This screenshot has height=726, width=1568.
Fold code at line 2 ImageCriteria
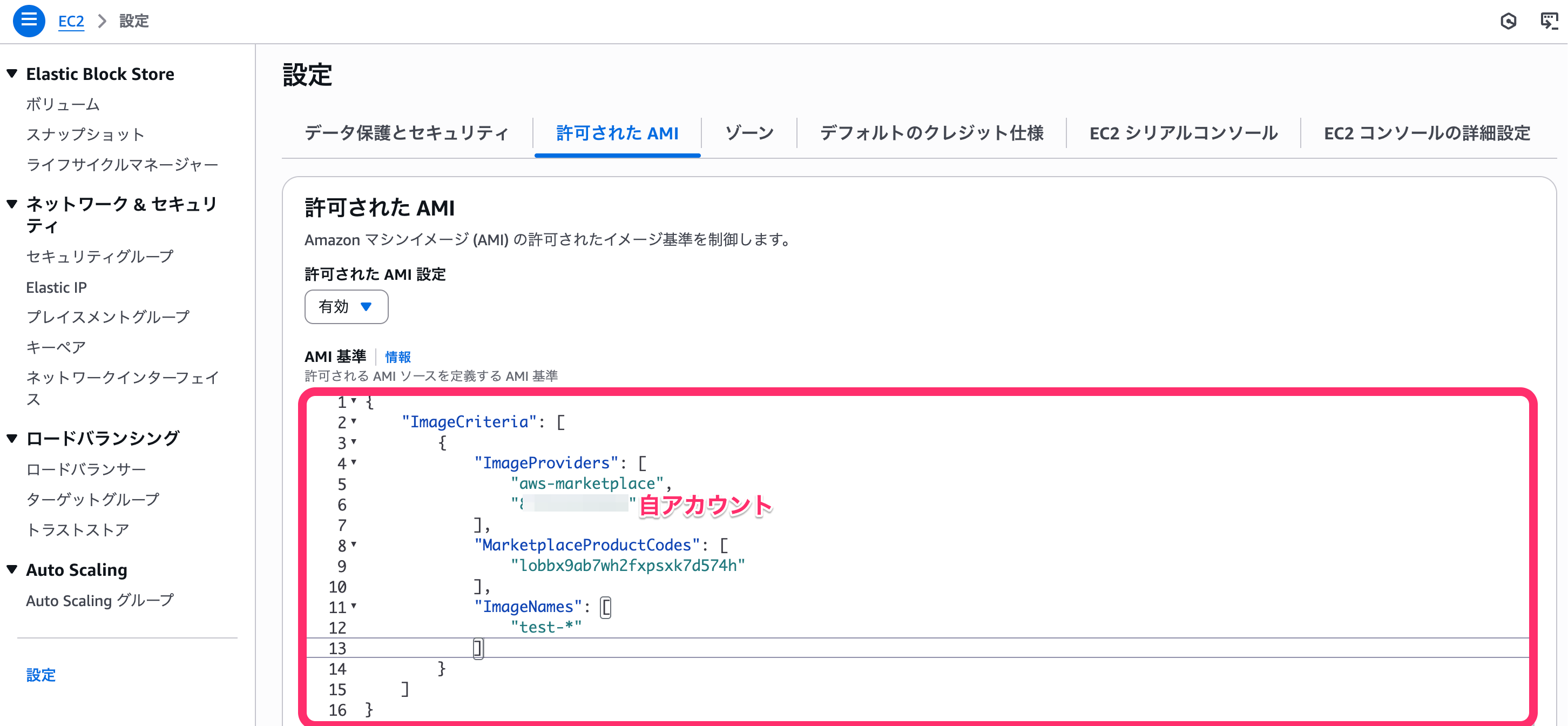coord(354,421)
